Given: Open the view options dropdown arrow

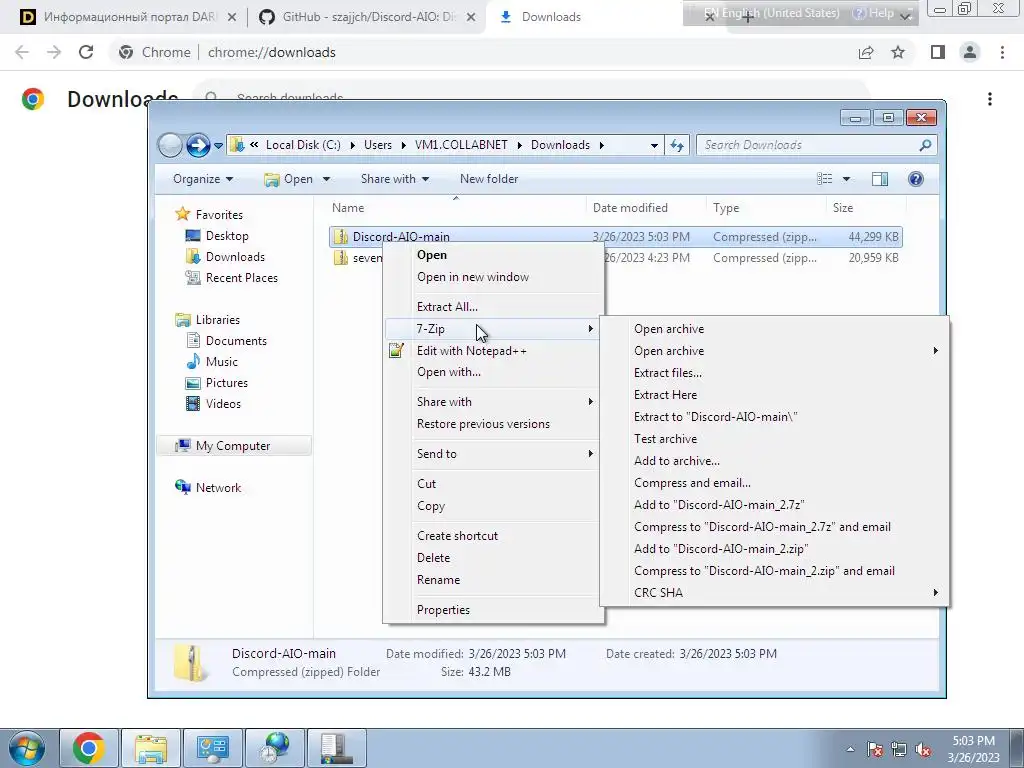Looking at the screenshot, I should 846,179.
